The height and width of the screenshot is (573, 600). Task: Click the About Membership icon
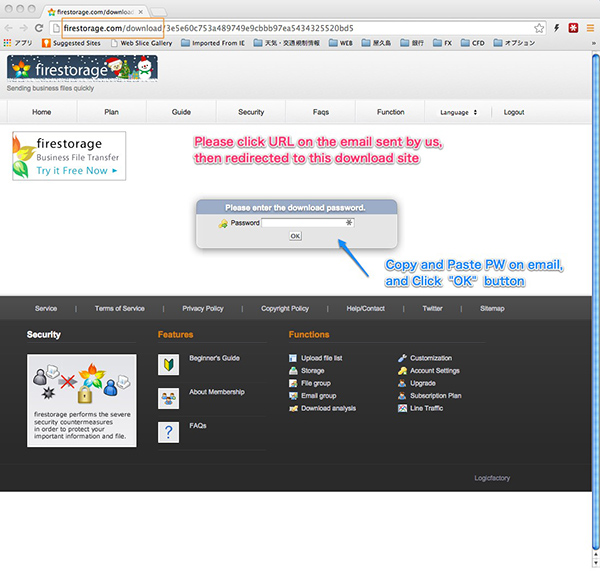tap(168, 398)
